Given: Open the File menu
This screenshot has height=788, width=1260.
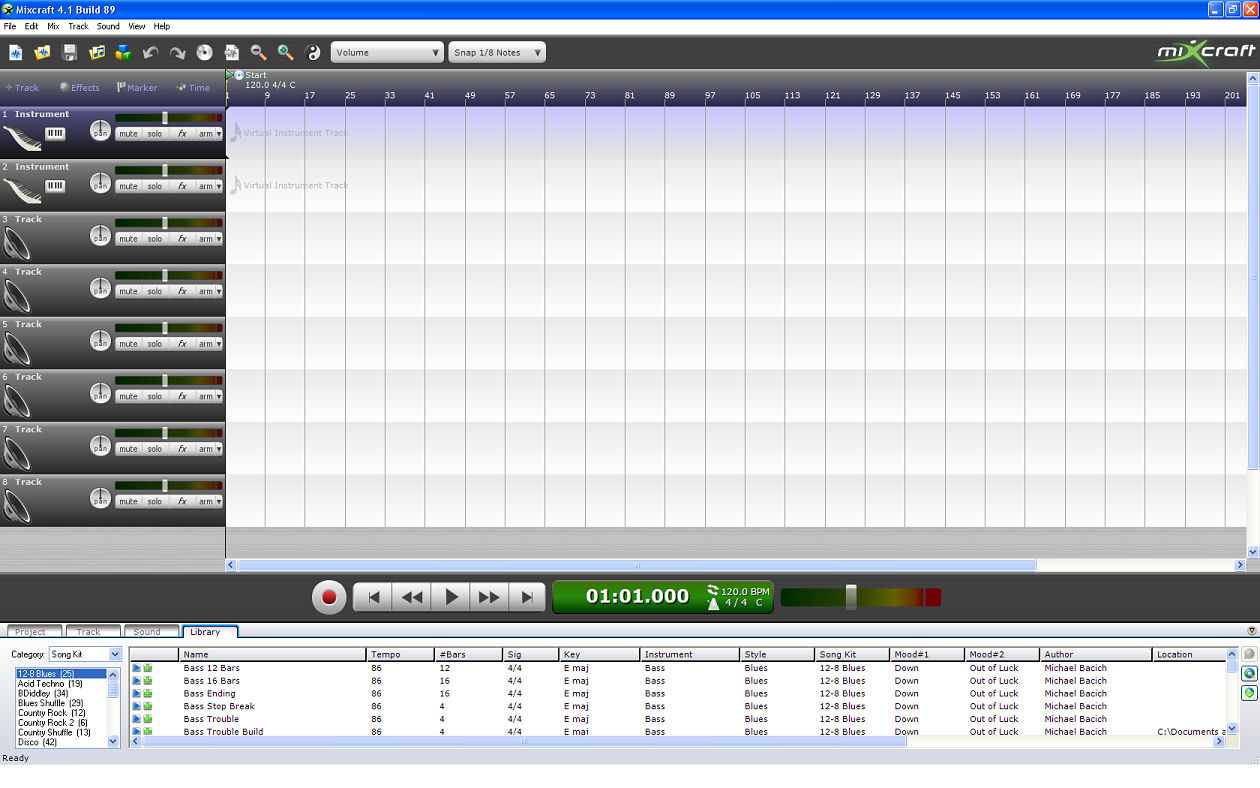Looking at the screenshot, I should [x=10, y=26].
